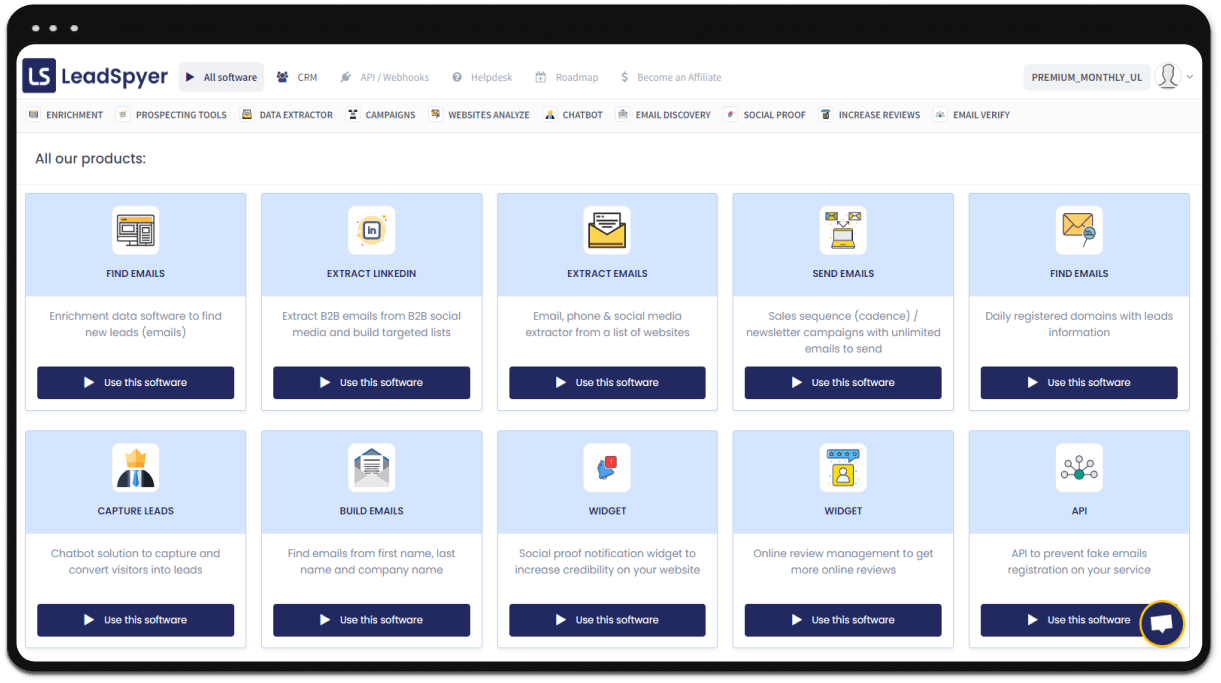
Task: Use the Capture Leads software
Action: tap(136, 620)
